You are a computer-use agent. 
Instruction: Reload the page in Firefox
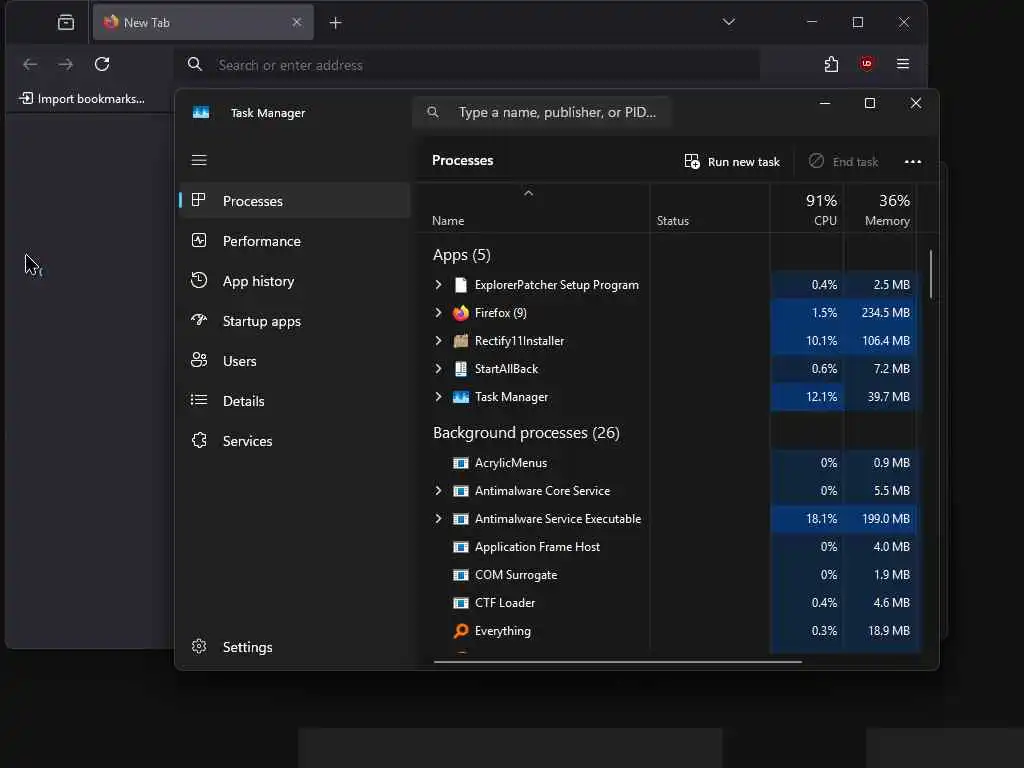pos(102,64)
